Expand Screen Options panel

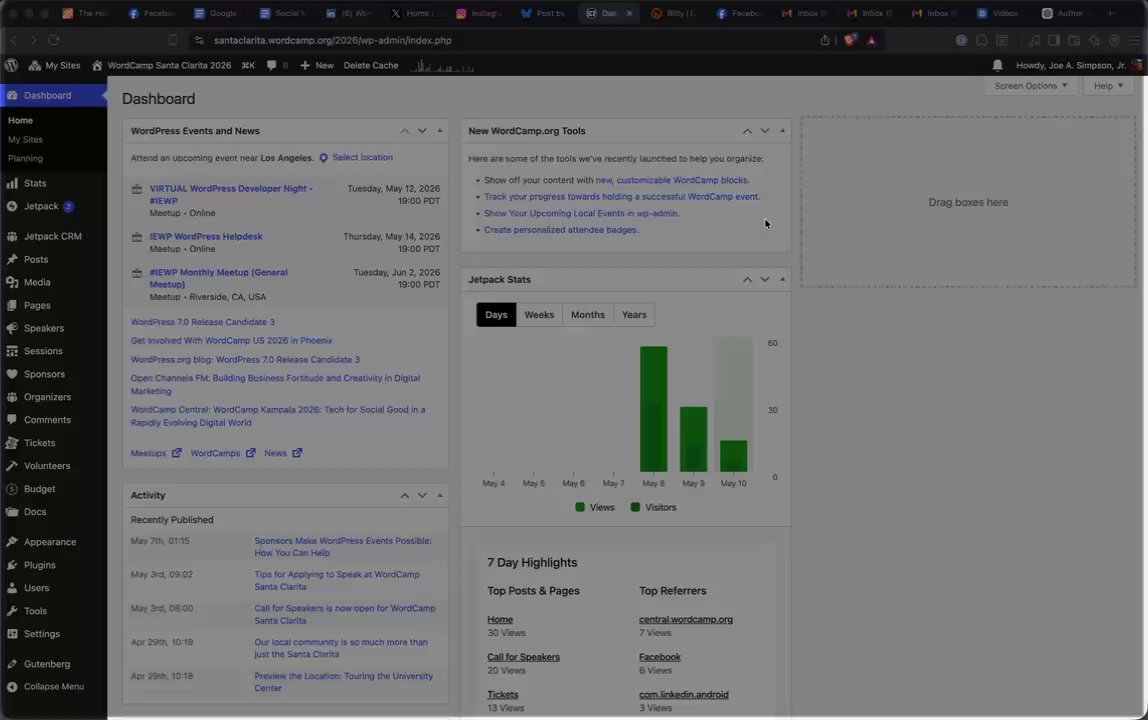tap(1030, 86)
